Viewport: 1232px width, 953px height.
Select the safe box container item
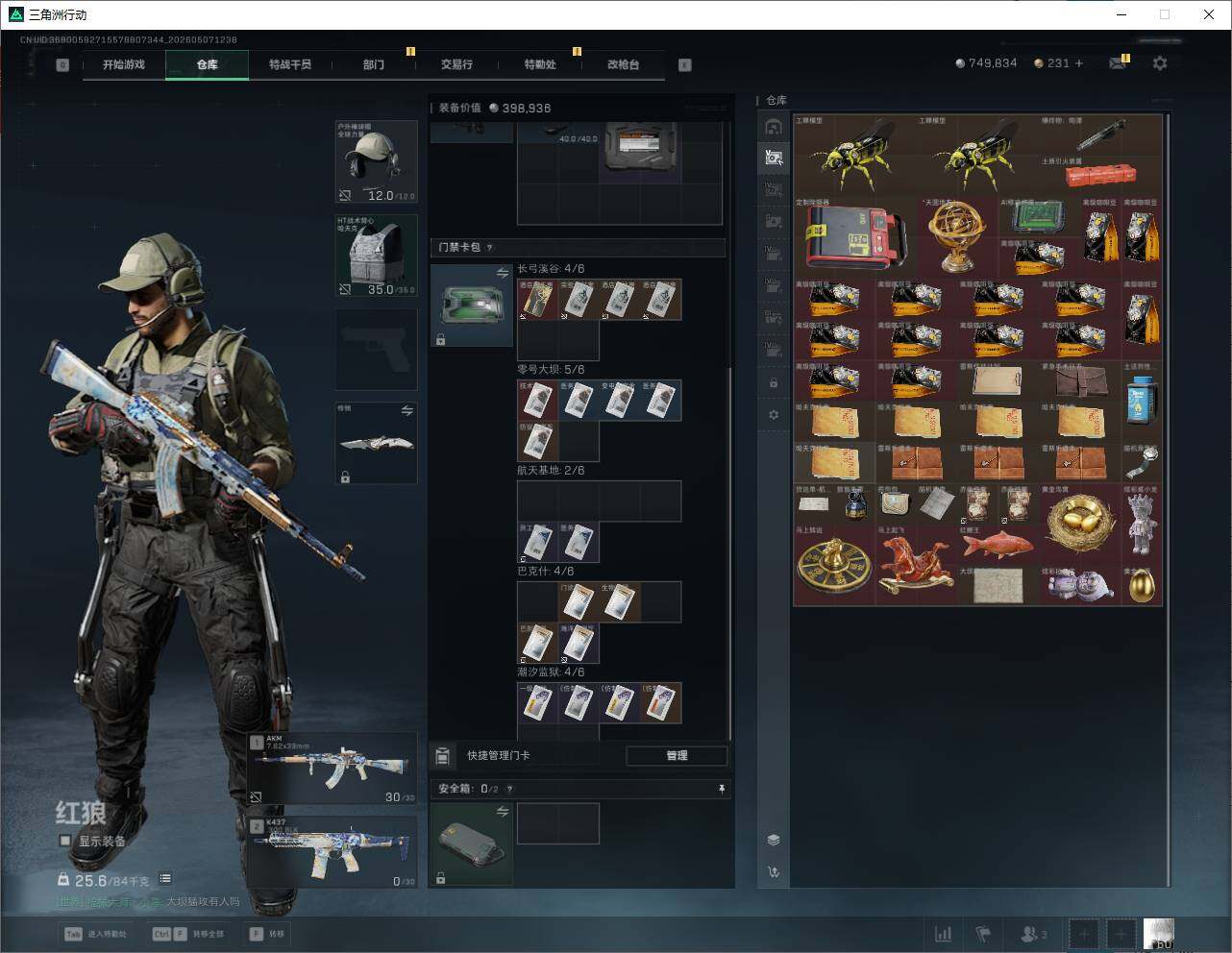(471, 843)
